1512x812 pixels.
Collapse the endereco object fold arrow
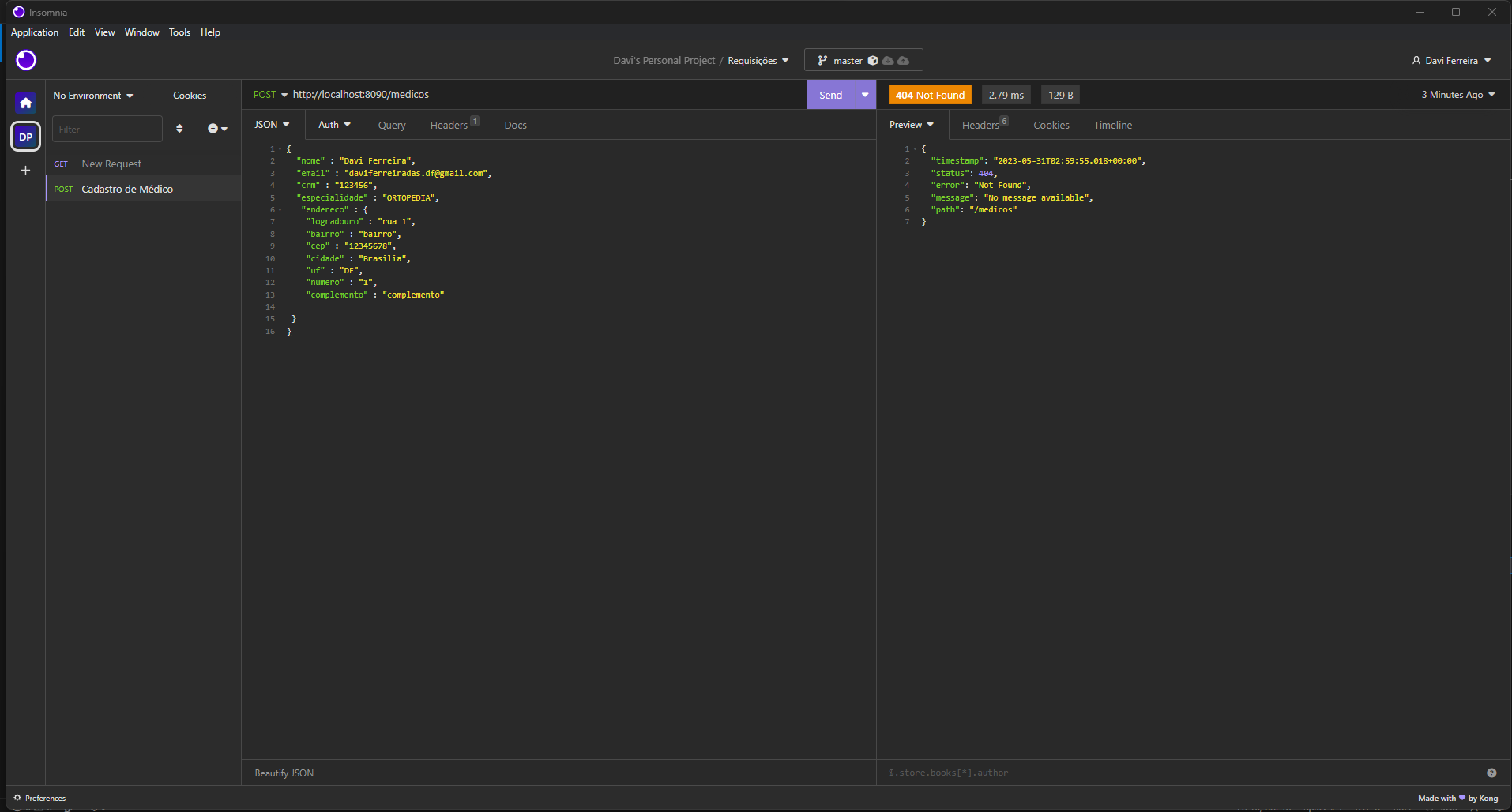click(280, 210)
